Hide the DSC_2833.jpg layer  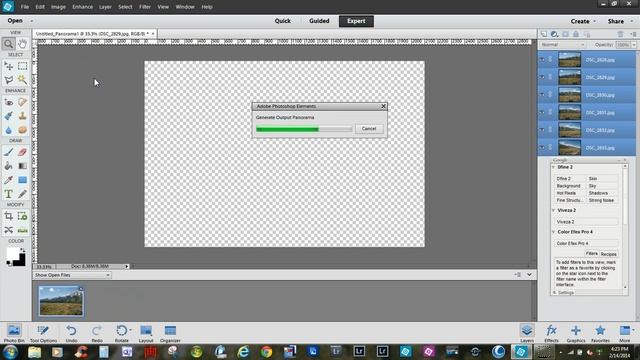pyautogui.click(x=542, y=147)
